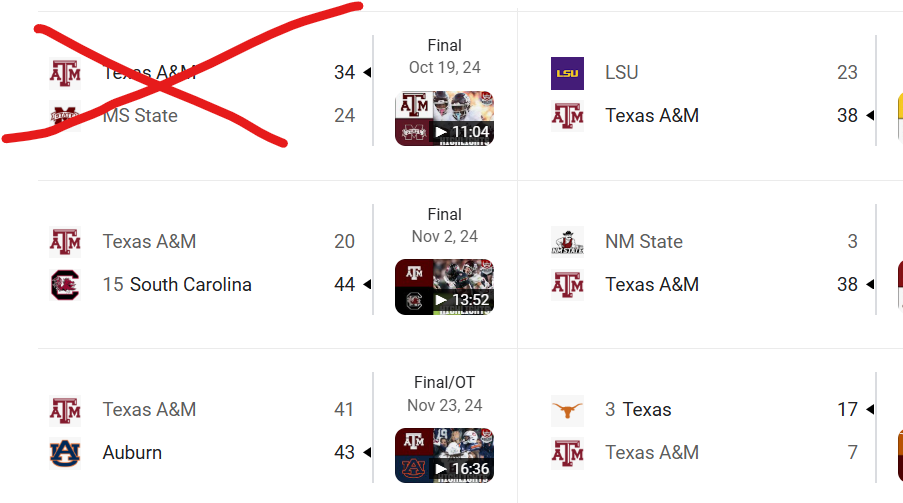Open the 3 Texas team link
Image resolution: width=903 pixels, height=503 pixels.
tap(638, 410)
